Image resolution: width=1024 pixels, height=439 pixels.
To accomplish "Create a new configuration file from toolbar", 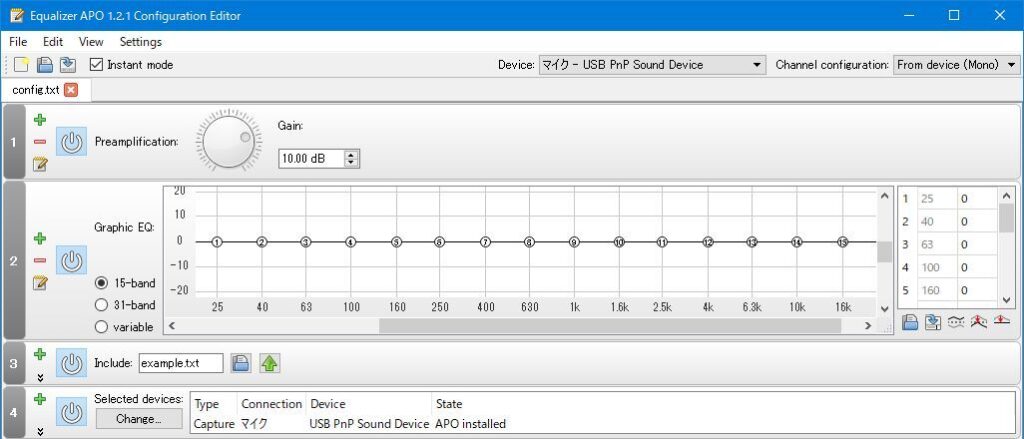I will [21, 65].
